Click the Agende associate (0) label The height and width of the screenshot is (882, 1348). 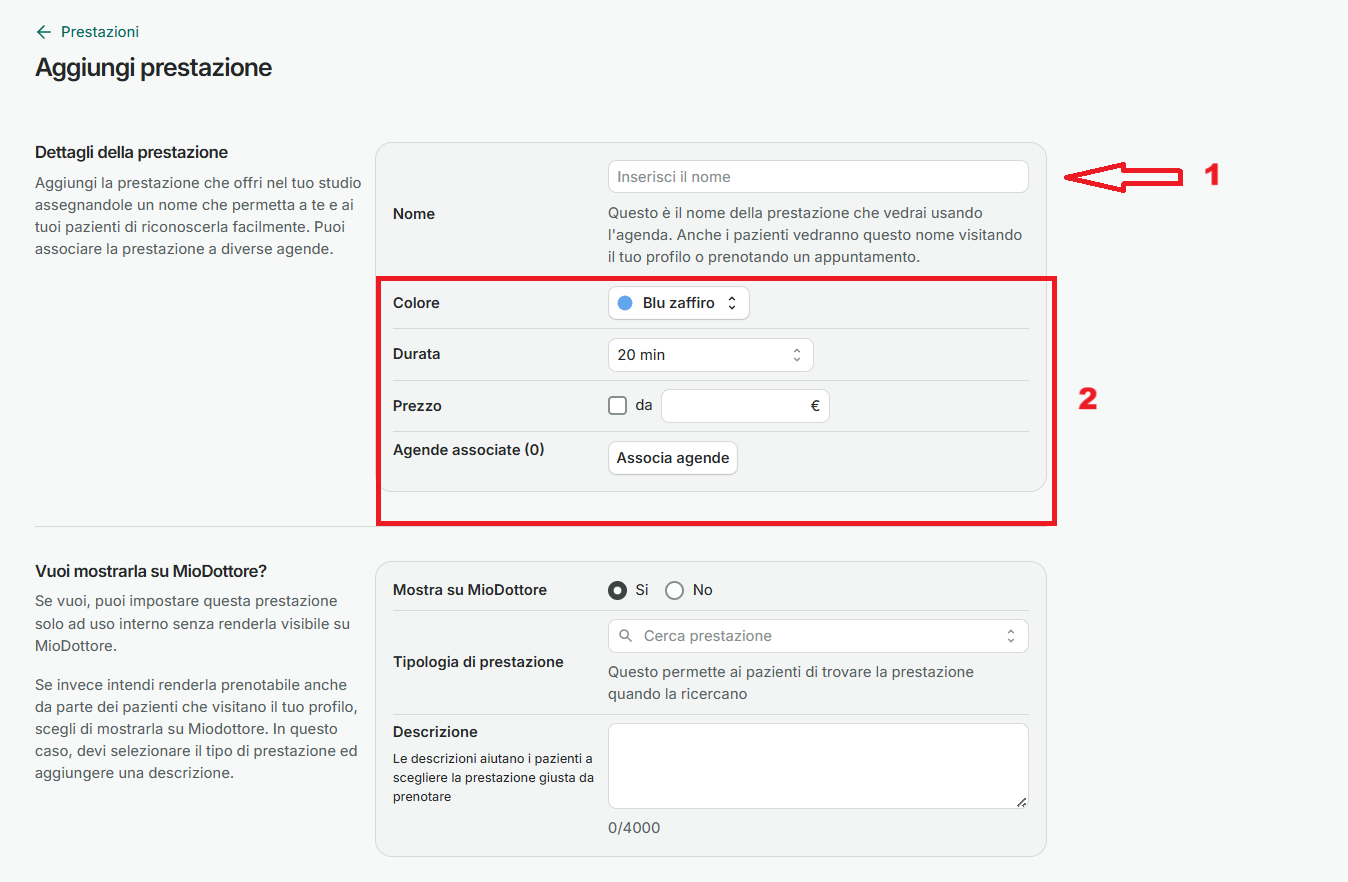[x=469, y=450]
